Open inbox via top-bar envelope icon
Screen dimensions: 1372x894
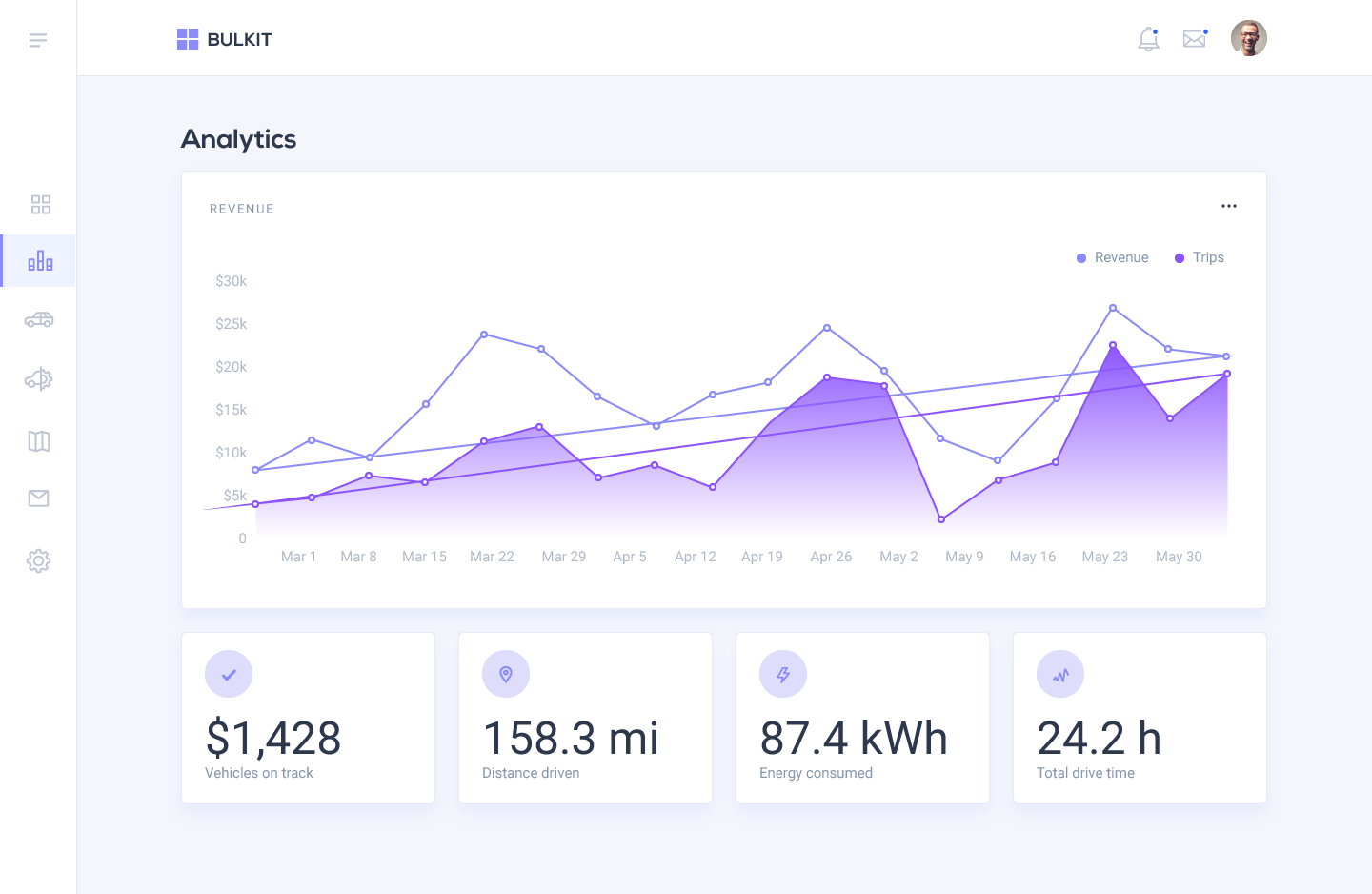tap(1194, 39)
